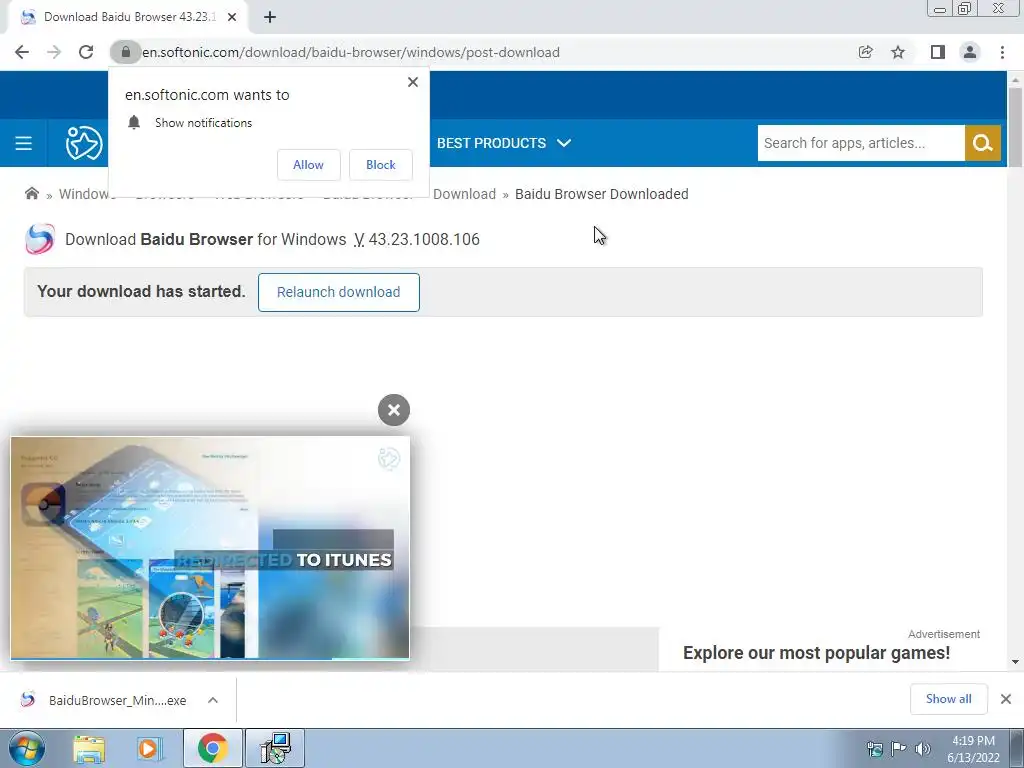The height and width of the screenshot is (768, 1024).
Task: Close the downloads bar
Action: 1006,699
